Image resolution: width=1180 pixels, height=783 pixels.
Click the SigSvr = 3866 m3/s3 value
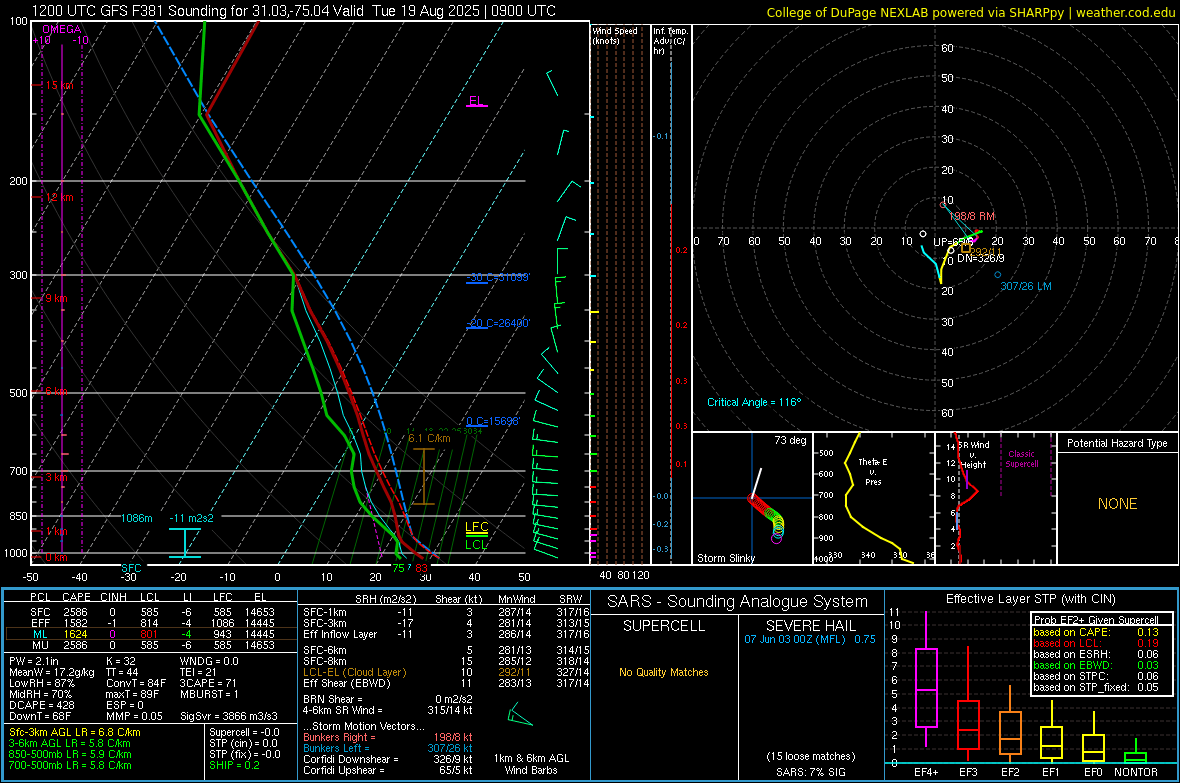(228, 716)
